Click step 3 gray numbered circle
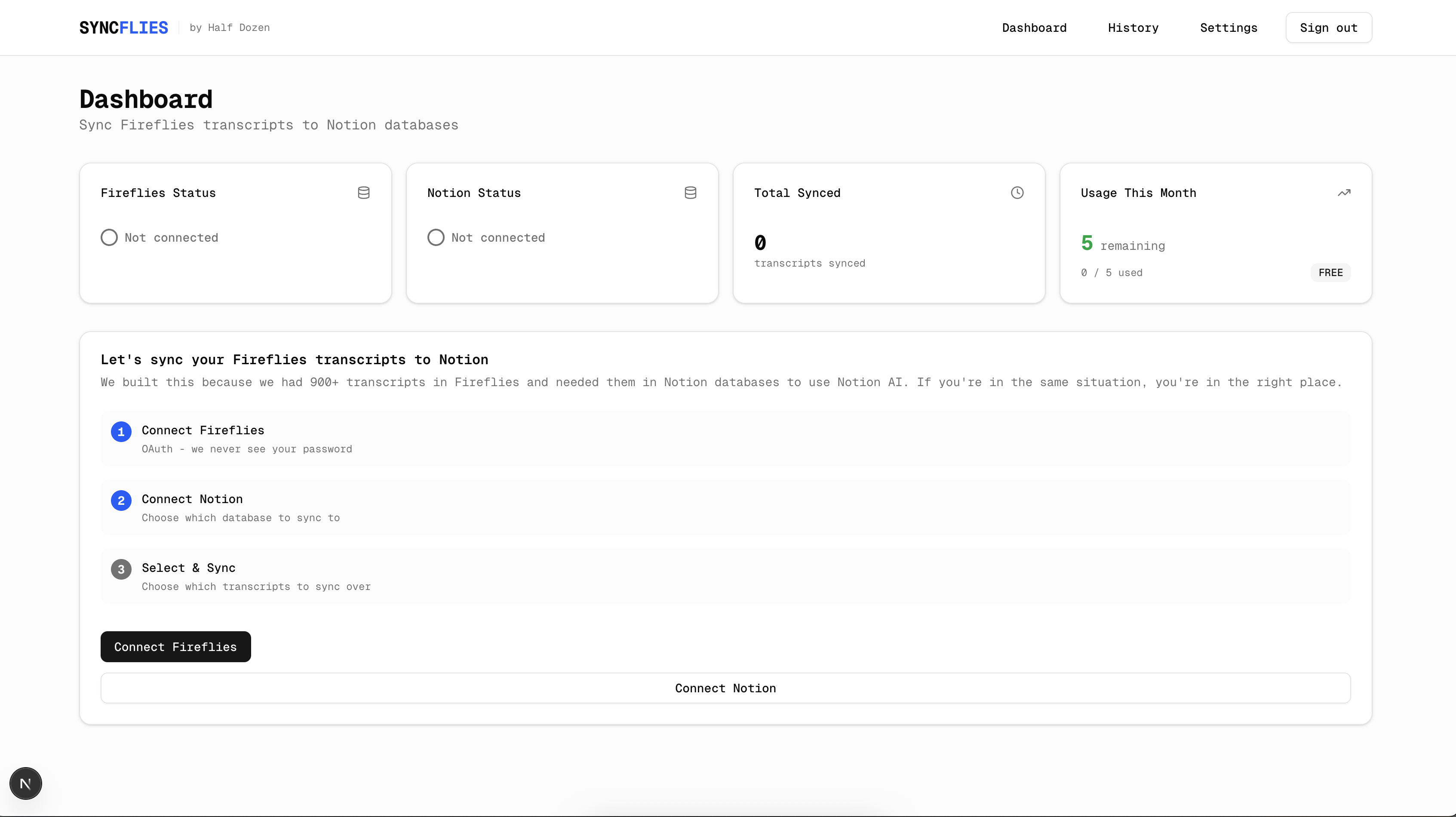 coord(121,569)
